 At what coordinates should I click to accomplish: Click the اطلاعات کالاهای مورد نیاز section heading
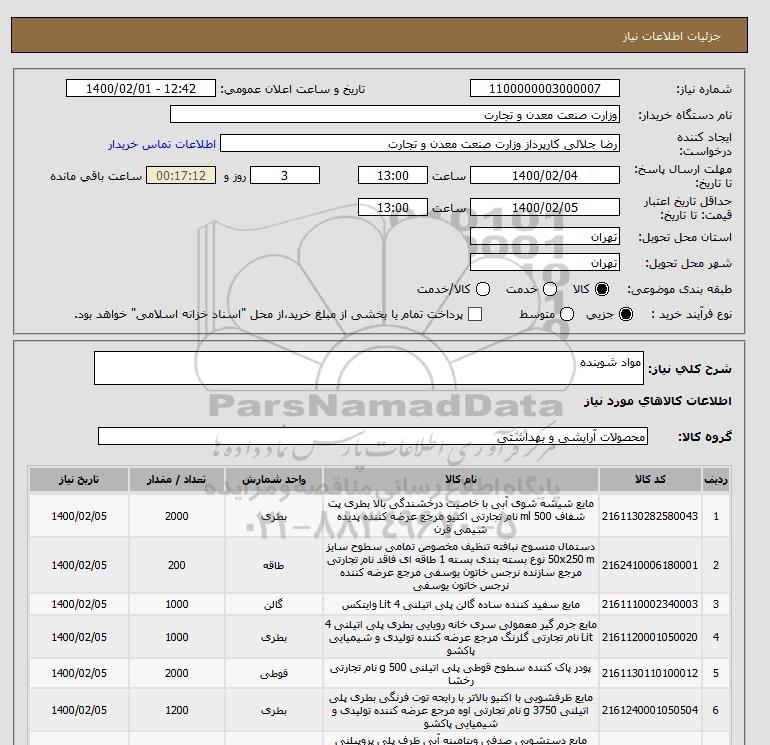click(658, 401)
